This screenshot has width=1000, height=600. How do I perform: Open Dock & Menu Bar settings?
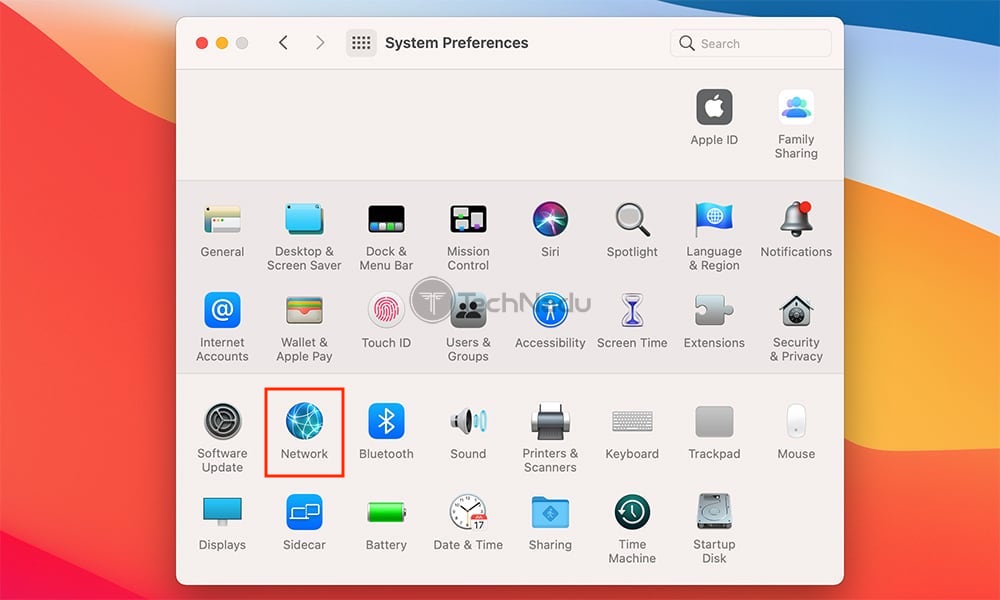(x=386, y=219)
